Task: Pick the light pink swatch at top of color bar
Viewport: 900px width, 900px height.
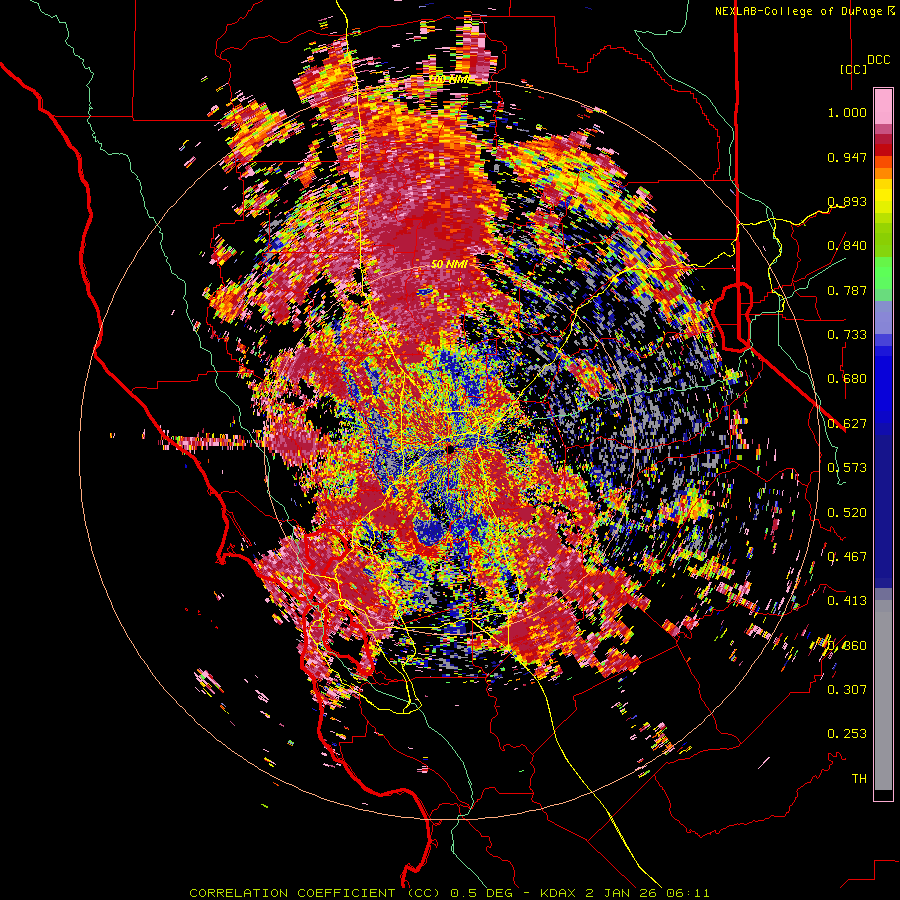Action: pos(883,107)
